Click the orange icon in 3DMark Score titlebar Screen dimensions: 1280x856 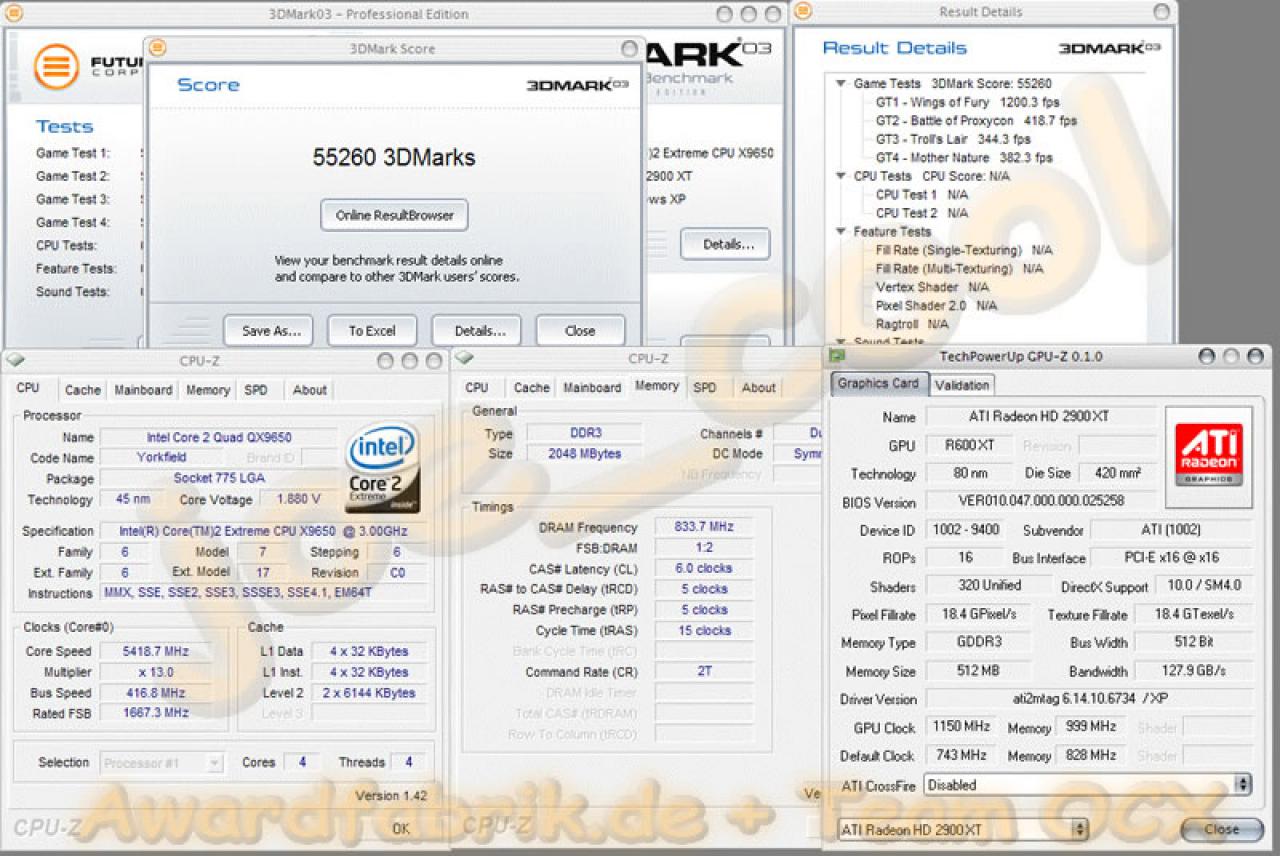coord(157,48)
